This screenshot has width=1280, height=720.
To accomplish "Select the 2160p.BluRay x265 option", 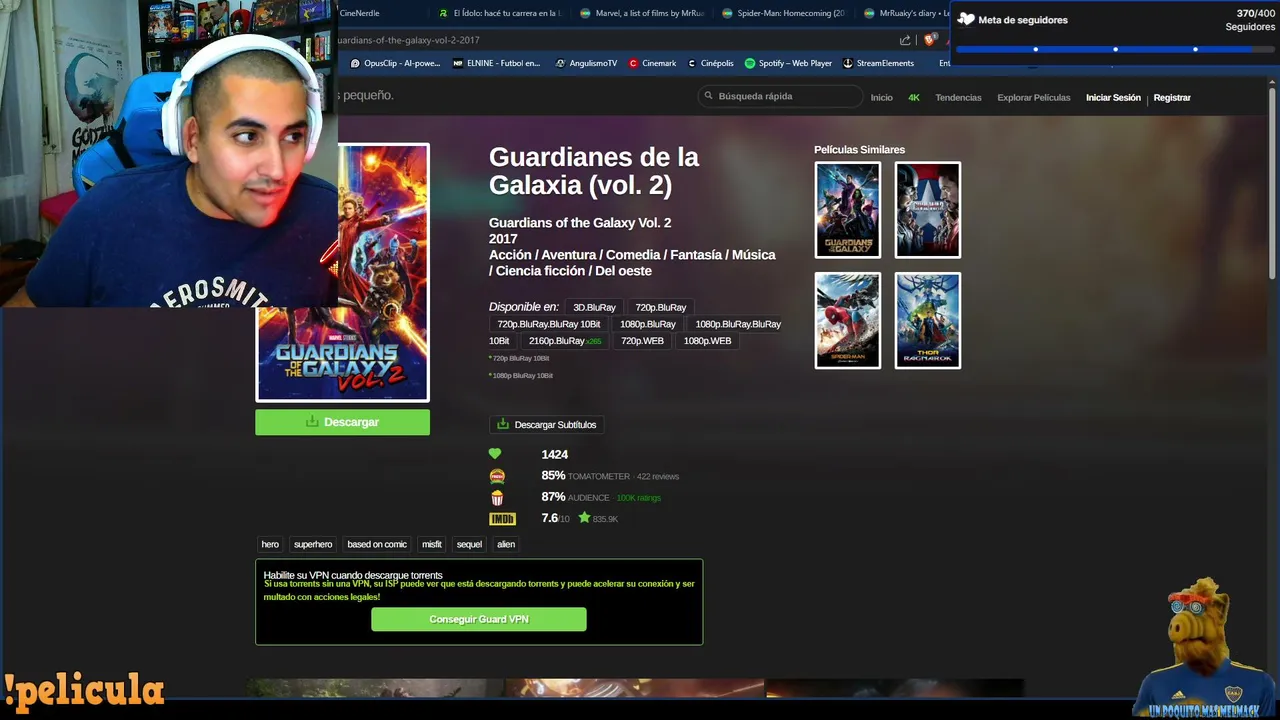I will pos(565,341).
